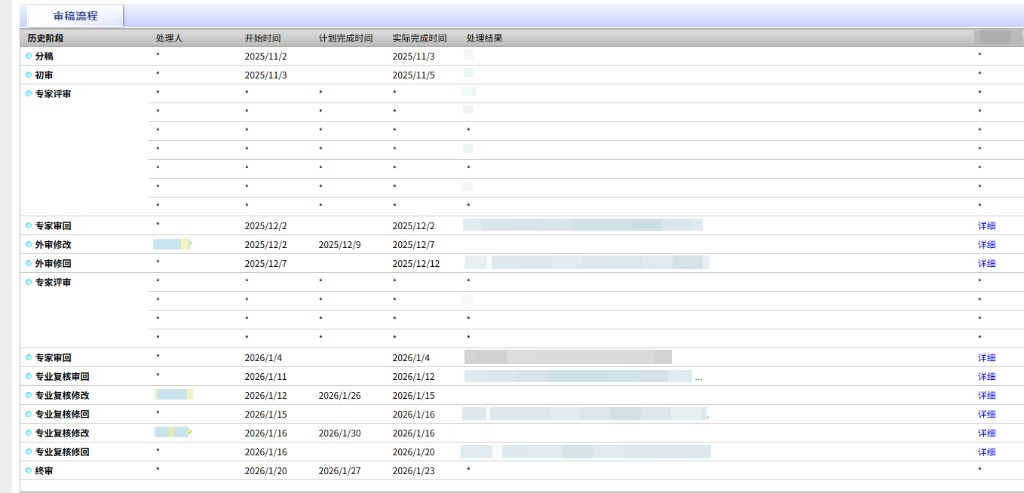
Task: Click the bullet icon beside 专业复核审回
Action: 29,376
